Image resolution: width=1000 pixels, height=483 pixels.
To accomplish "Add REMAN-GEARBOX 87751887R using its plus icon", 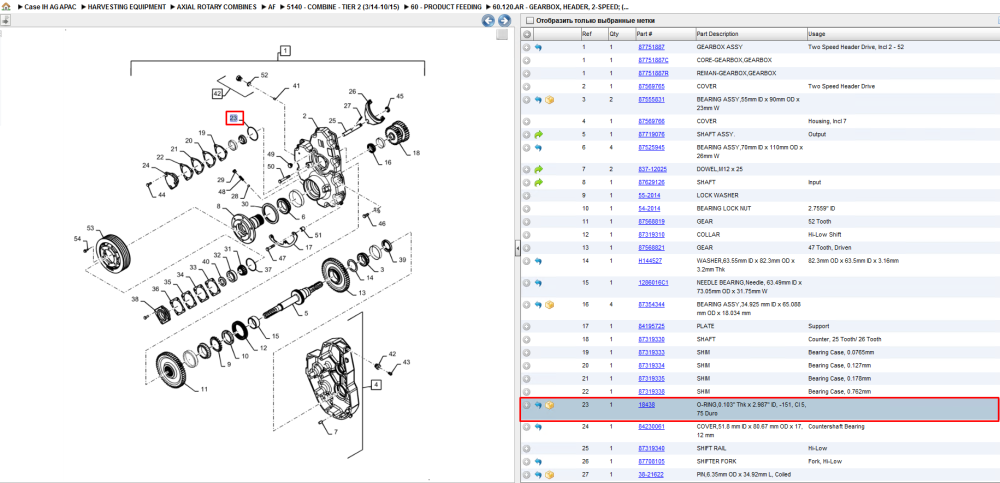I will [x=527, y=73].
